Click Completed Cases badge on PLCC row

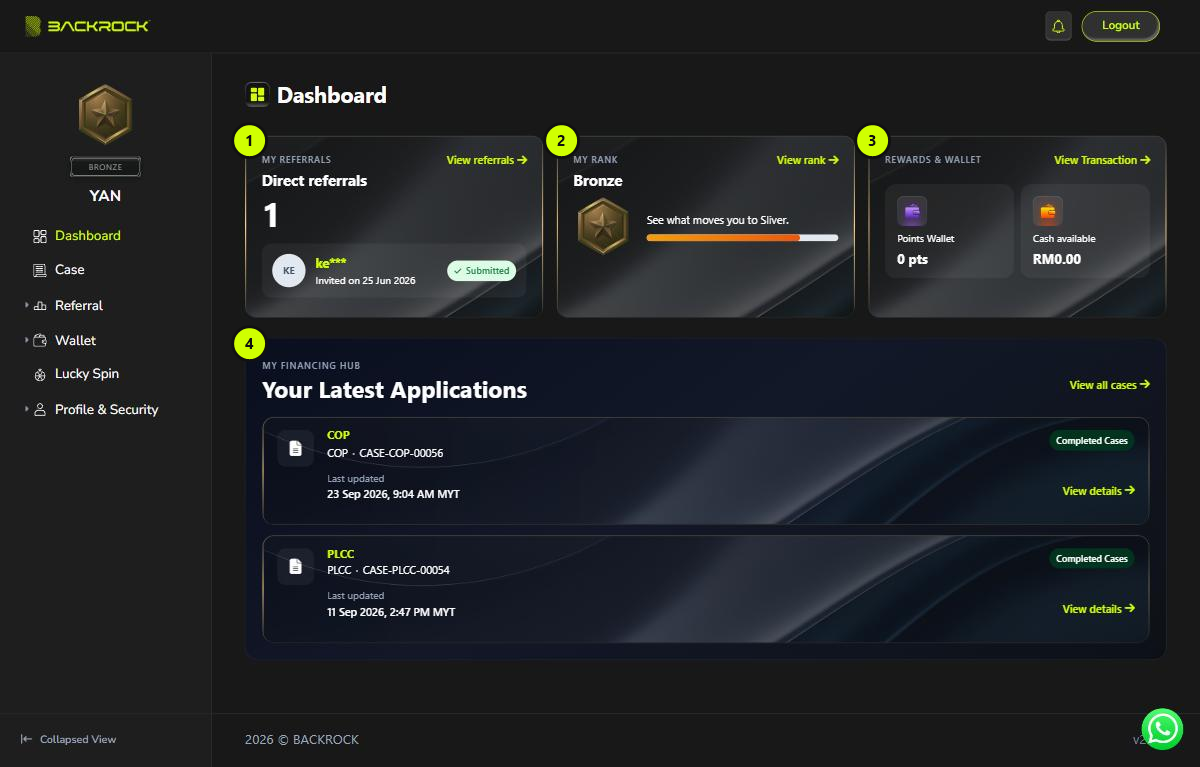point(1092,559)
